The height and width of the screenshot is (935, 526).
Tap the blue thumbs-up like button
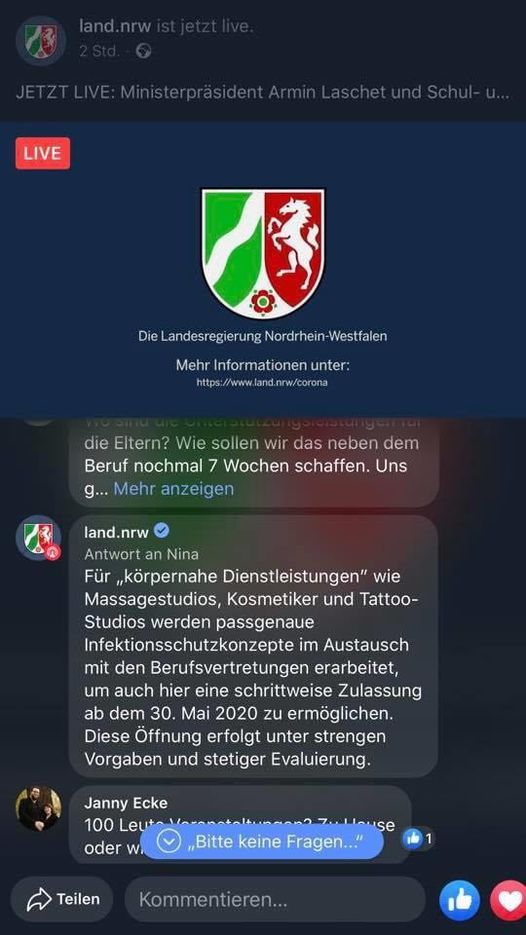(x=459, y=900)
